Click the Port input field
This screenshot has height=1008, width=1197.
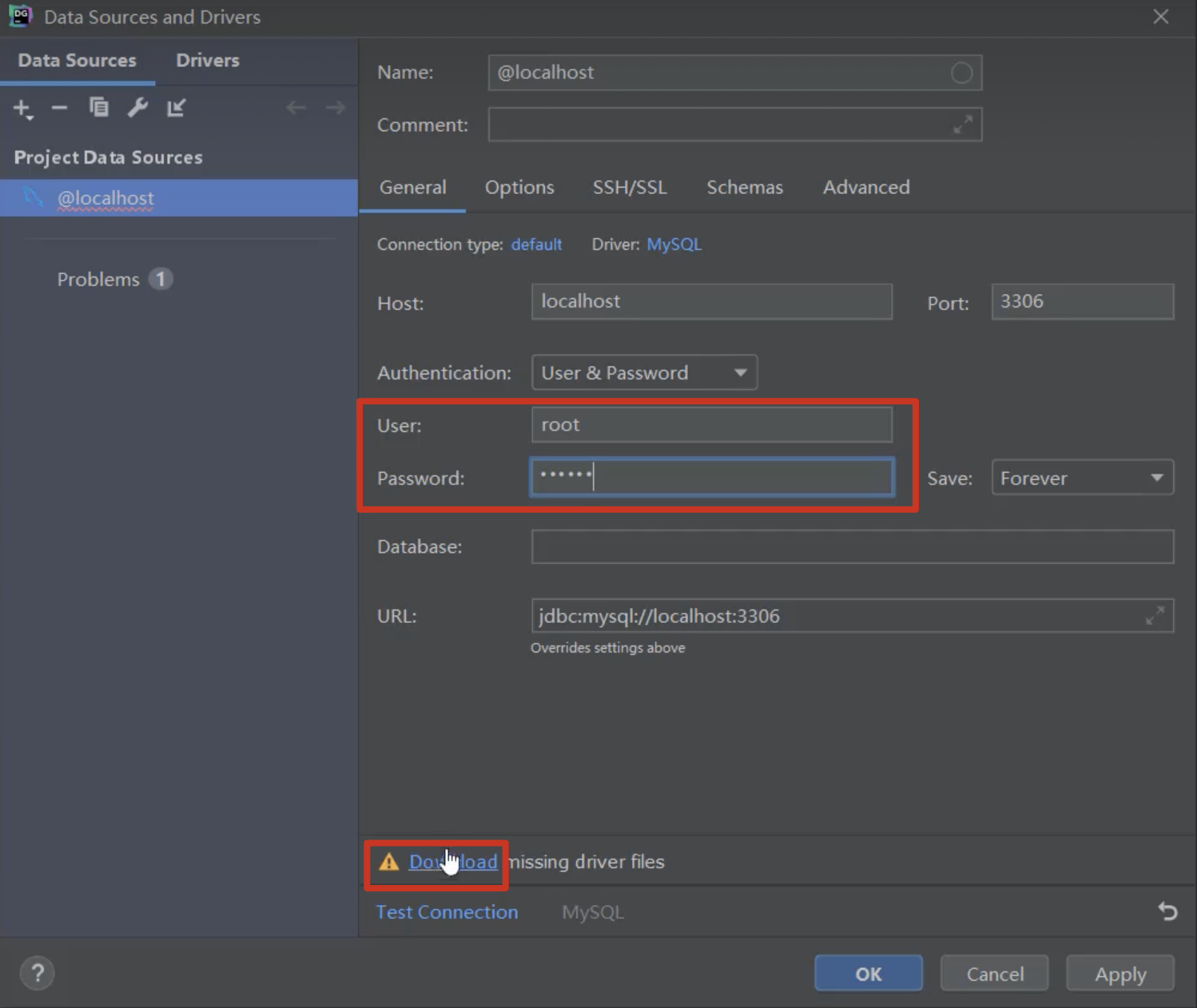[x=1083, y=302]
